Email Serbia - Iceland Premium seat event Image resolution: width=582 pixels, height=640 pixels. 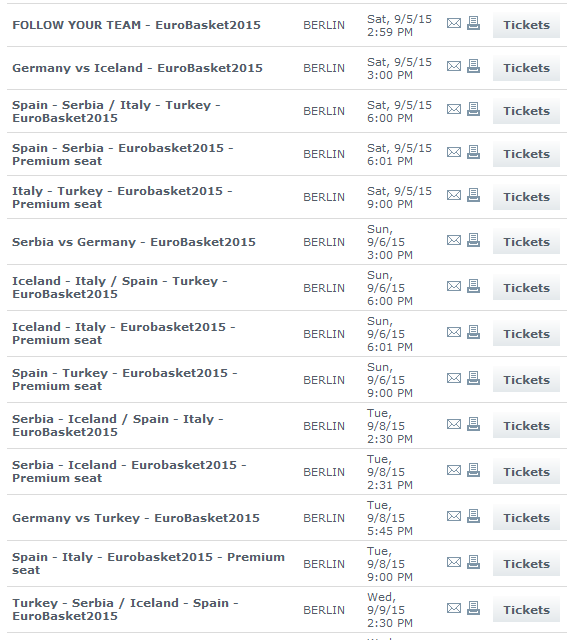[x=454, y=470]
